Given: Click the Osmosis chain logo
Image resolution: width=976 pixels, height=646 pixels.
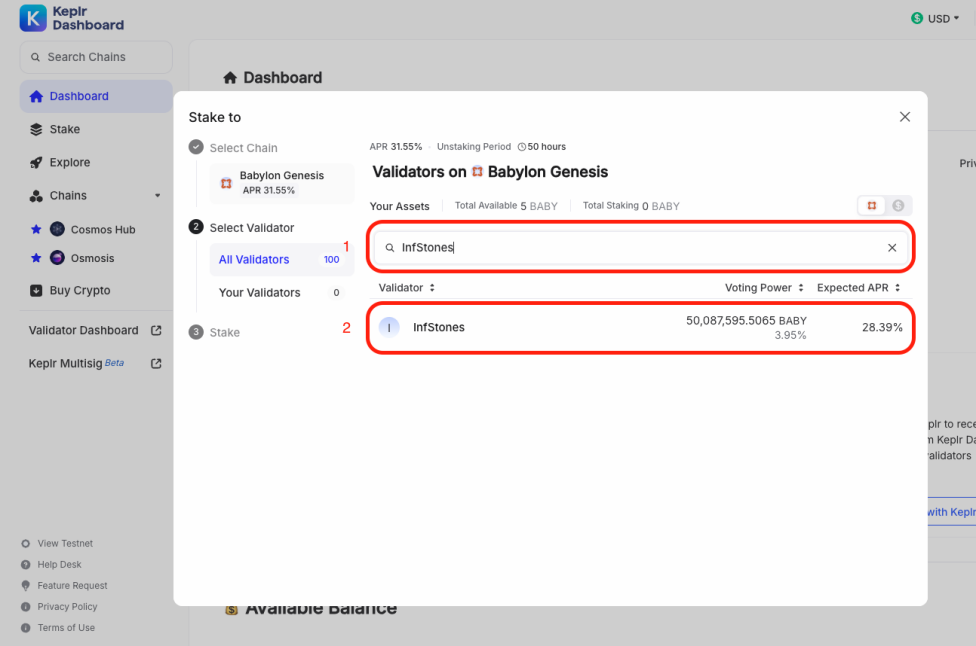Looking at the screenshot, I should [x=57, y=258].
